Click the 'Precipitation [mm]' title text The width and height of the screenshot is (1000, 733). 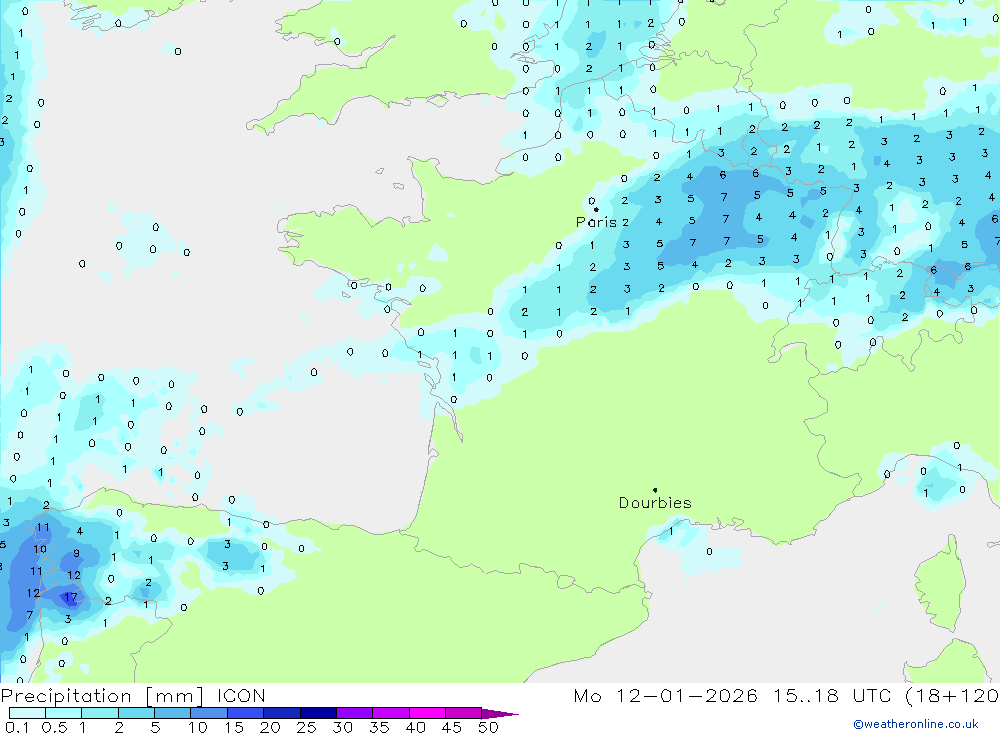[x=102, y=696]
